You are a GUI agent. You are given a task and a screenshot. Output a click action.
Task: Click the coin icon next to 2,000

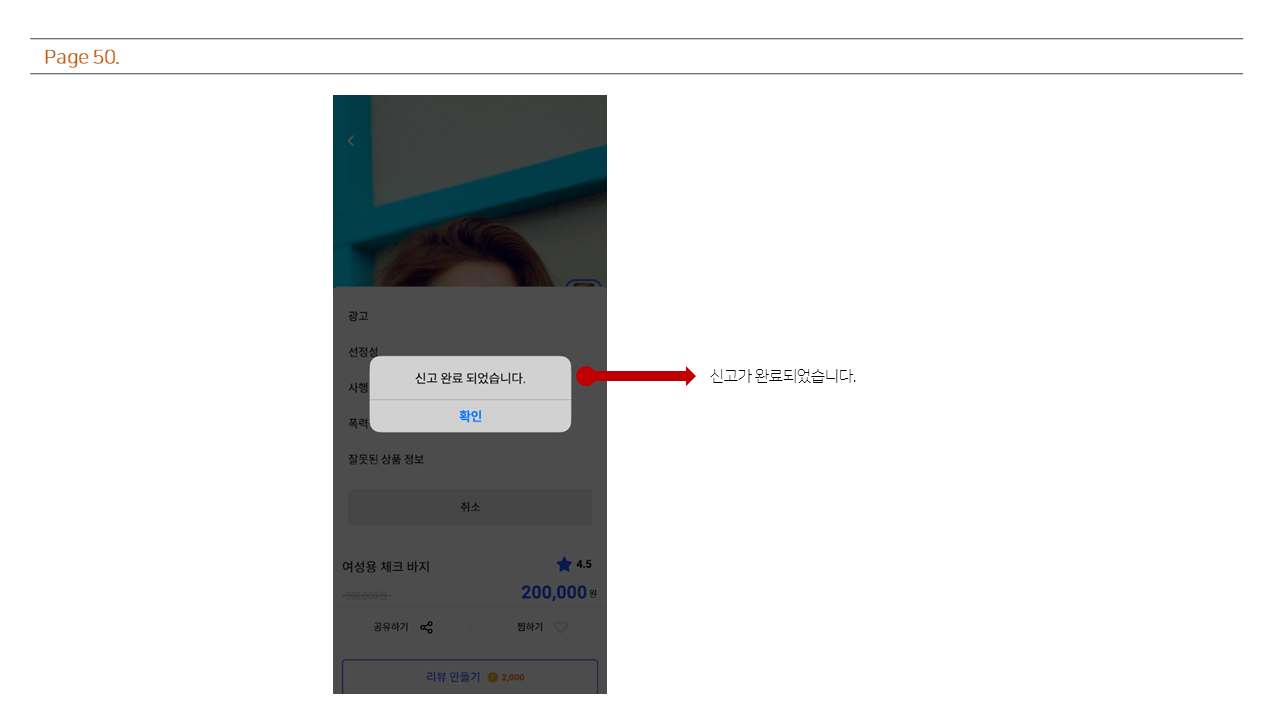click(493, 677)
